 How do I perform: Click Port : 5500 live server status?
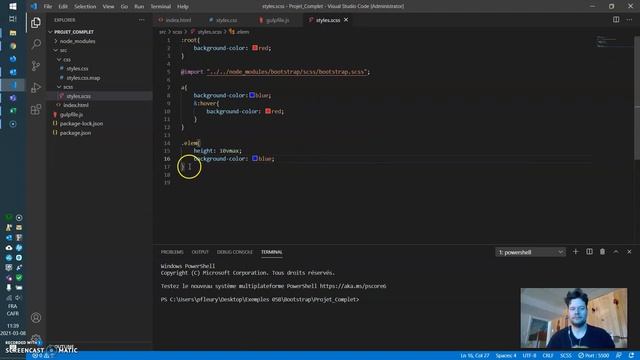(x=593, y=356)
